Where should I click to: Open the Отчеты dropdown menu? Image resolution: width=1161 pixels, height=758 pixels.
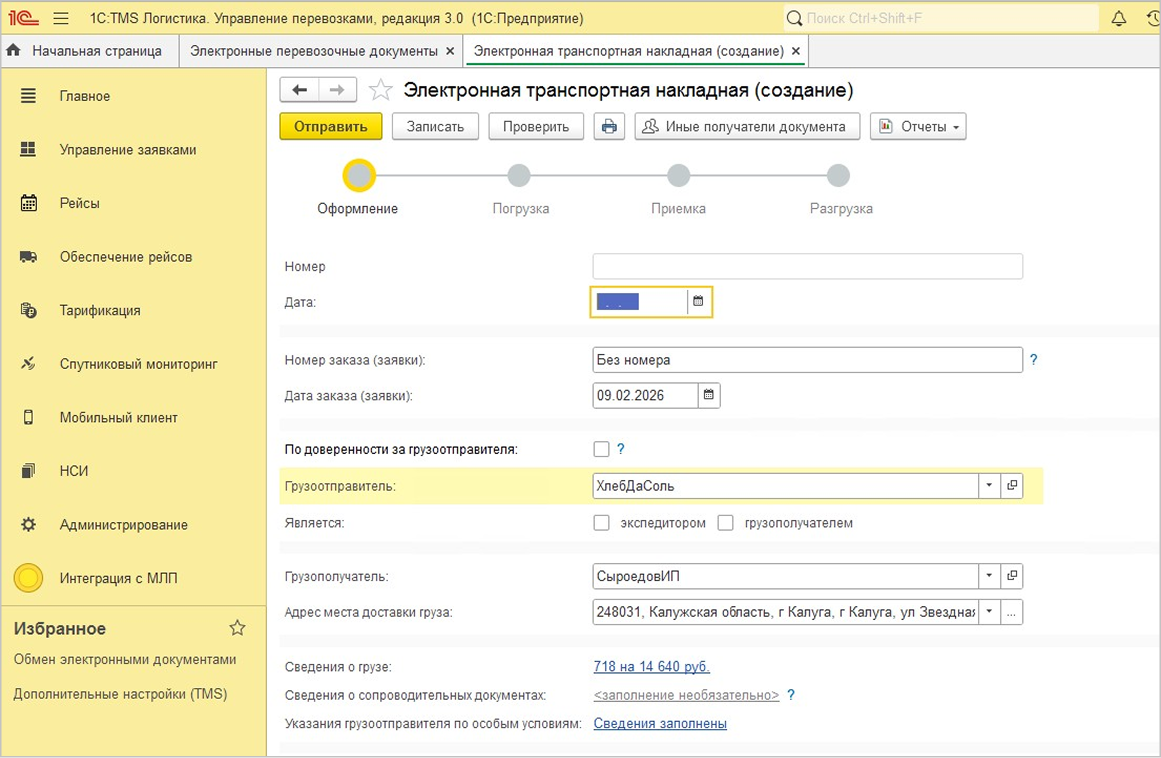point(918,126)
